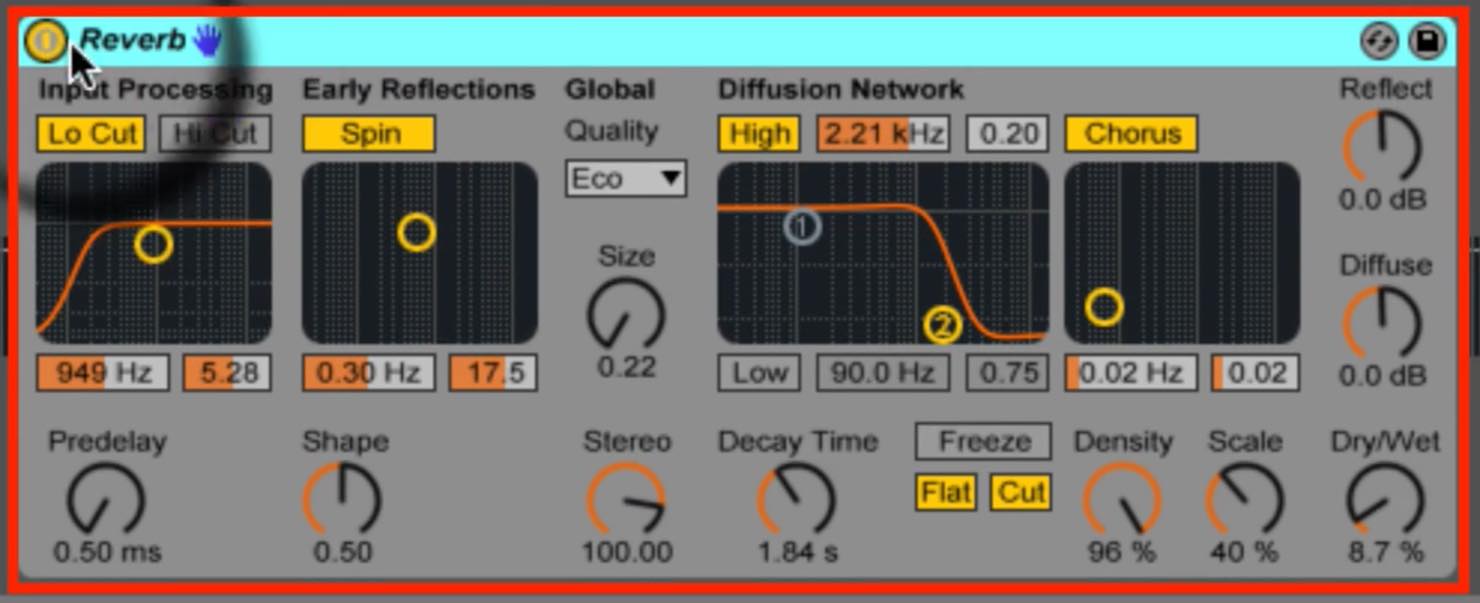Toggle the Flat button
Screen dimensions: 1480x603
(945, 493)
